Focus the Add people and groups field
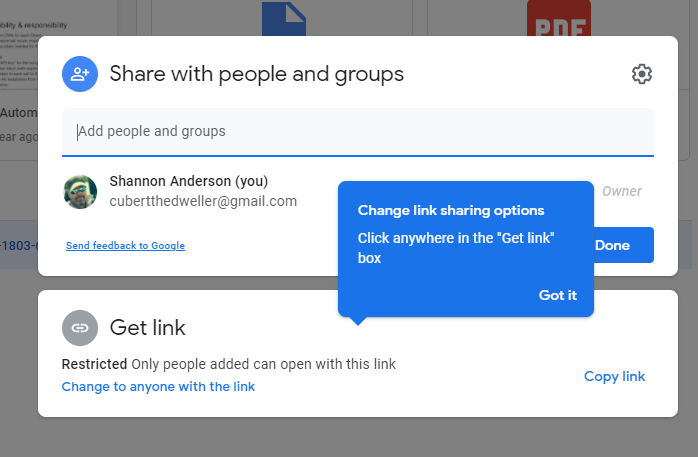The width and height of the screenshot is (698, 457). pos(357,132)
